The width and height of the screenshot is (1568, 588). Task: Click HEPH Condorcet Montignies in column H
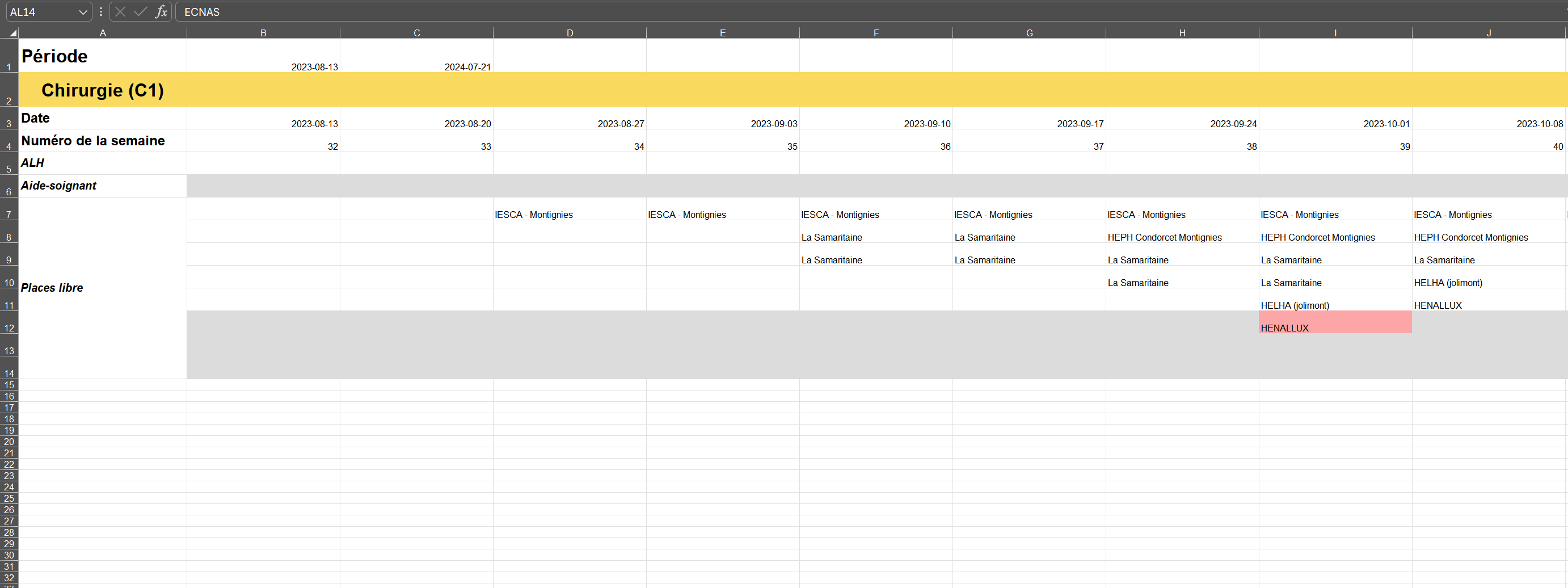(1182, 232)
